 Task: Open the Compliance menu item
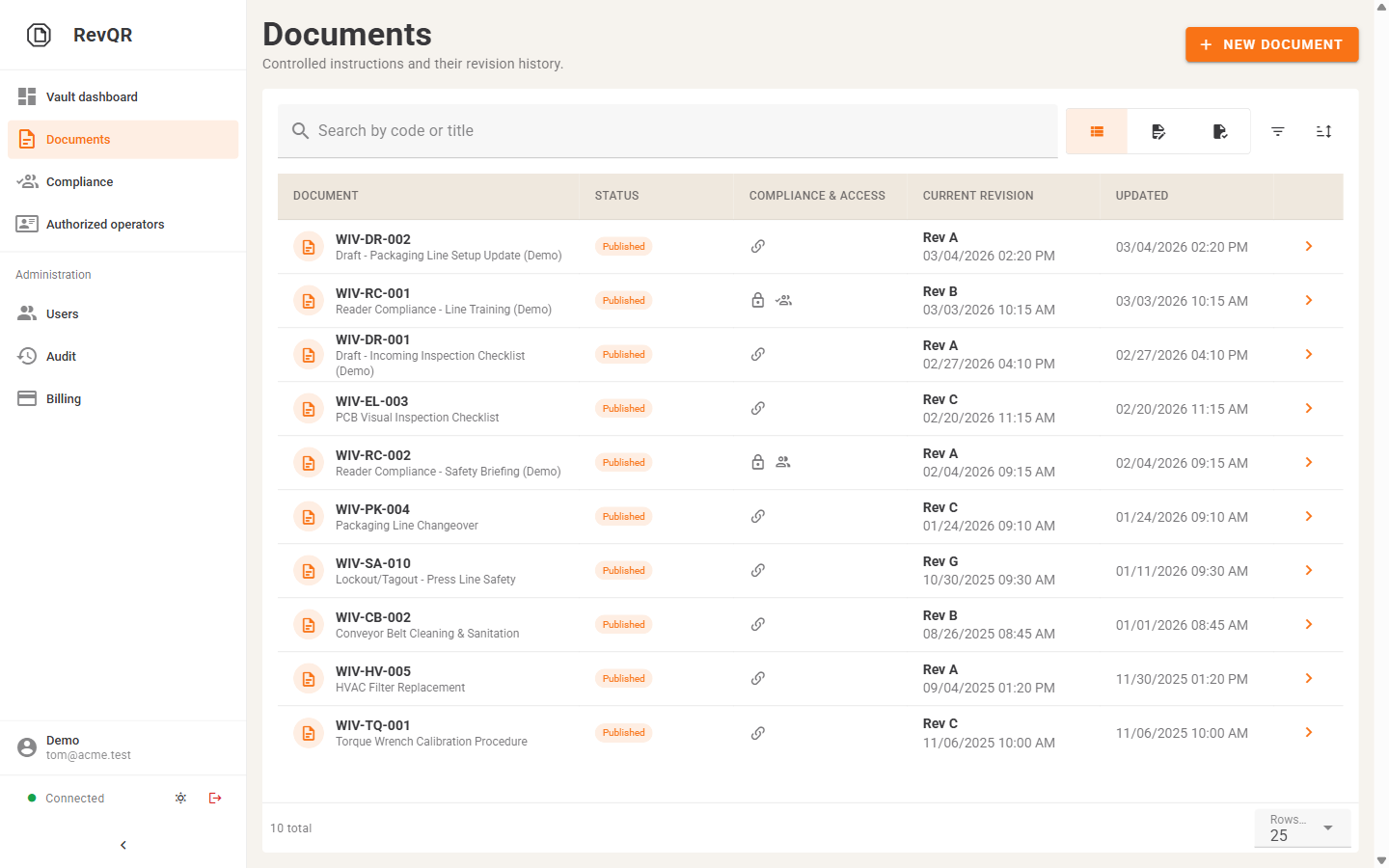coord(79,182)
